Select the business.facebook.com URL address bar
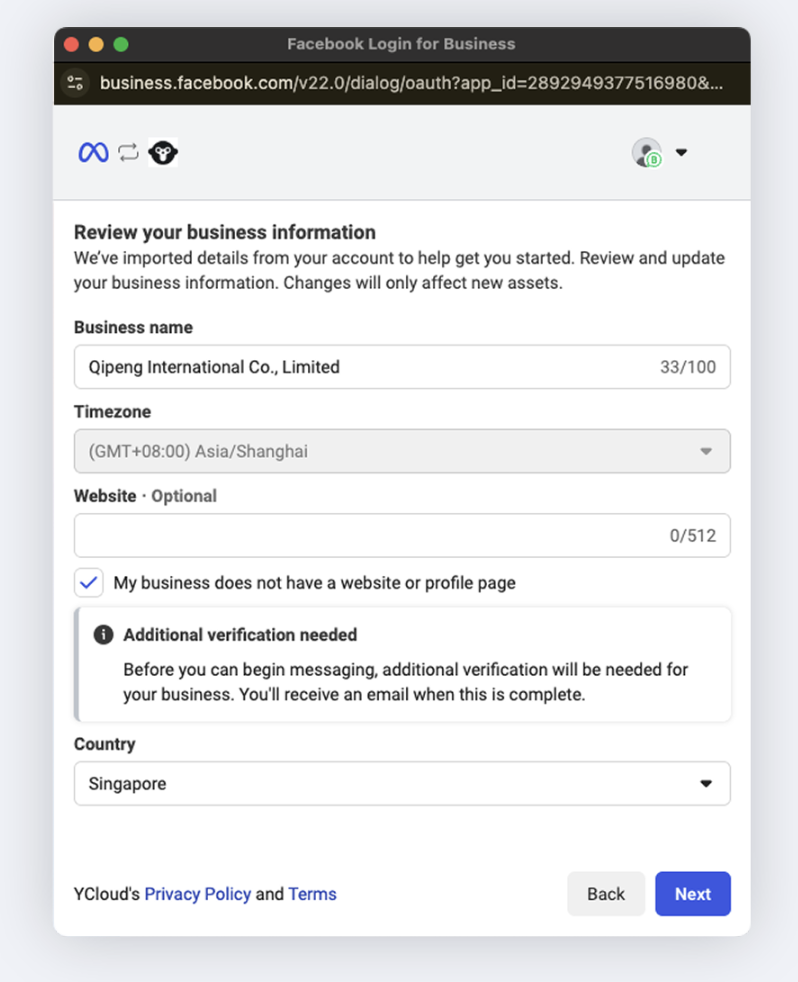 point(410,83)
